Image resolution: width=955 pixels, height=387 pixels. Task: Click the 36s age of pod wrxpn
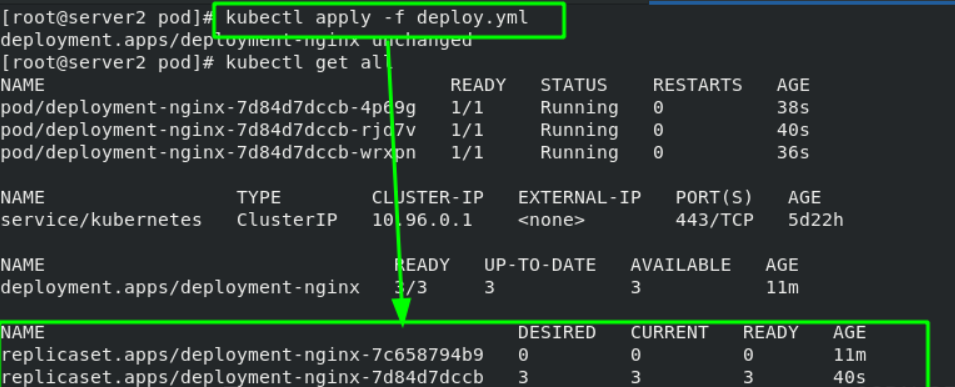click(793, 153)
